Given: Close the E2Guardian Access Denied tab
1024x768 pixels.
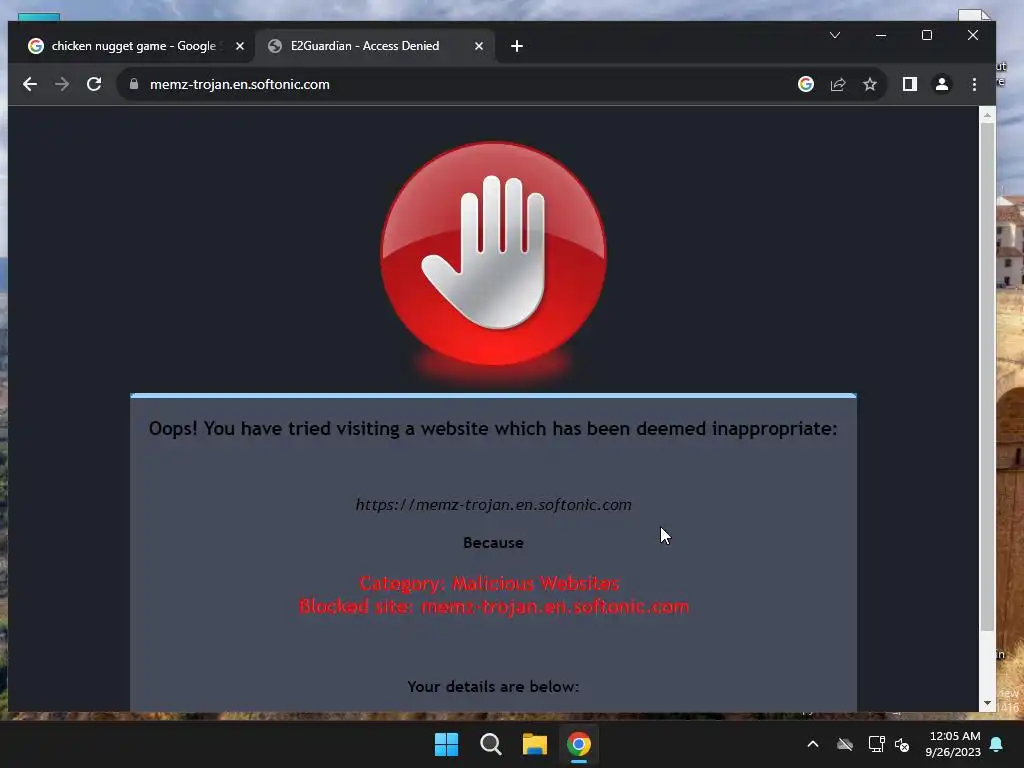Looking at the screenshot, I should coord(479,46).
